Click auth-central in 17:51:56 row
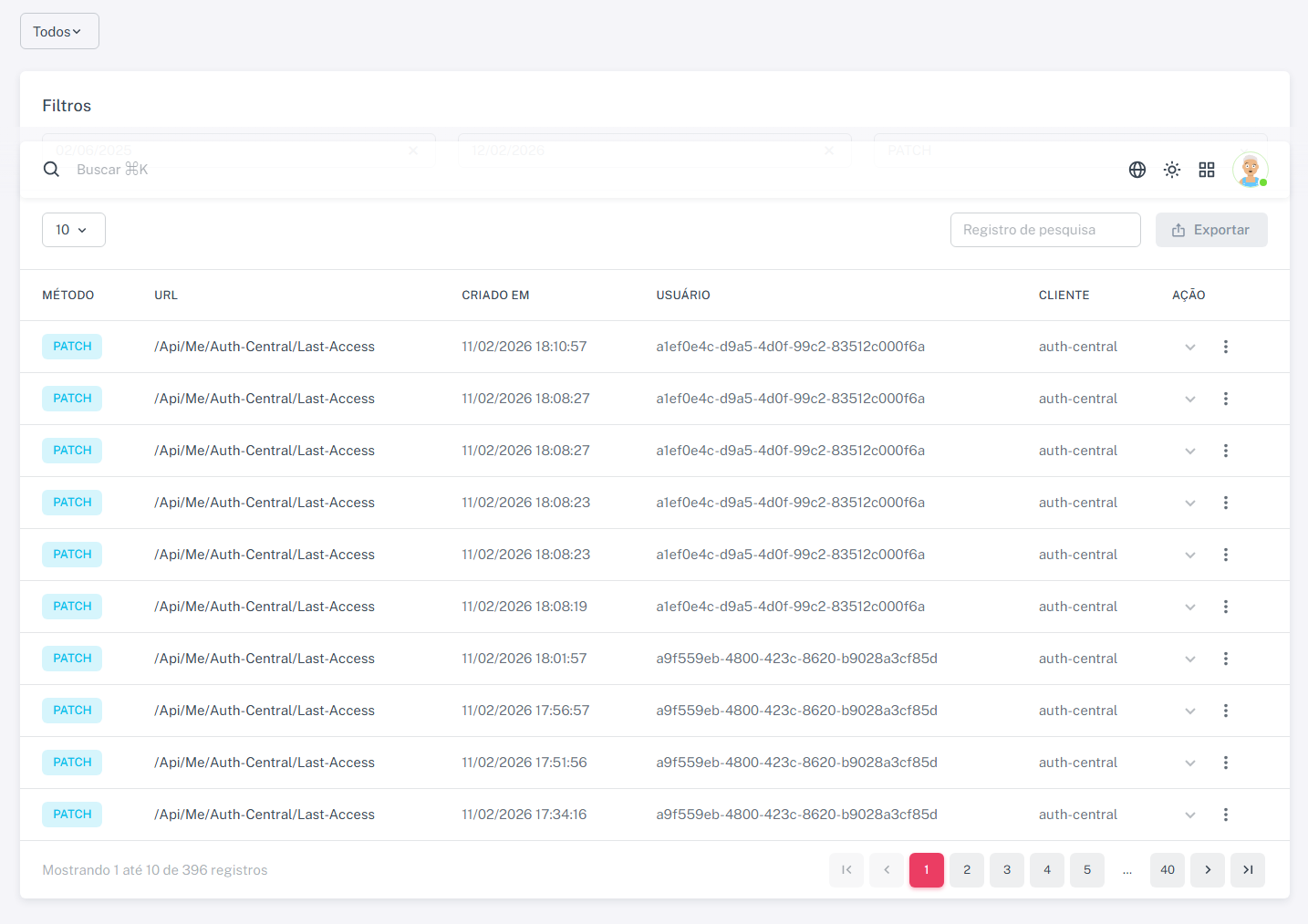1308x924 pixels. (1078, 763)
